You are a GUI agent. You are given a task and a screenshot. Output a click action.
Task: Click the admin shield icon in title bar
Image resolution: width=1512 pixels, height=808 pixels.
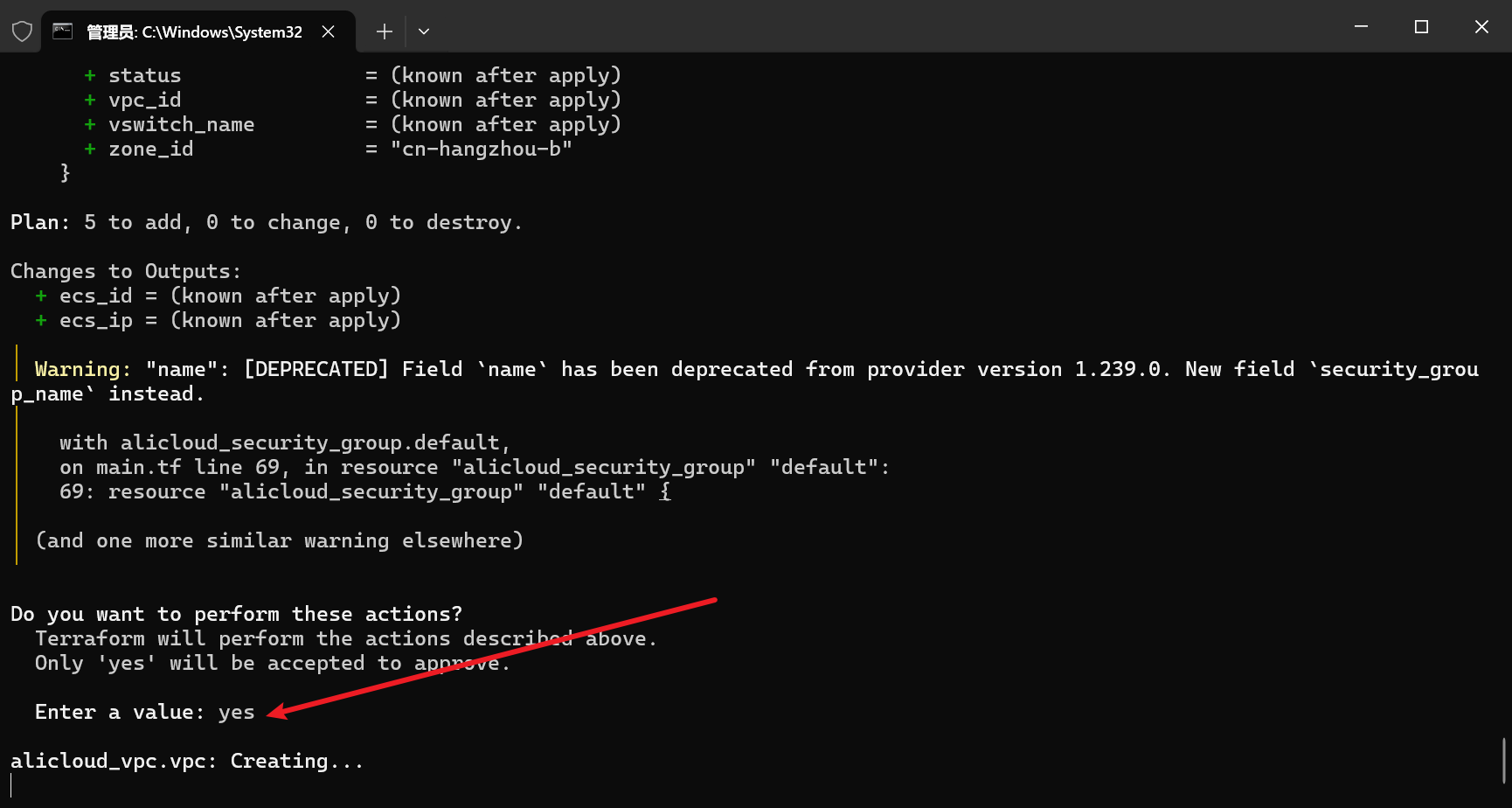(22, 31)
